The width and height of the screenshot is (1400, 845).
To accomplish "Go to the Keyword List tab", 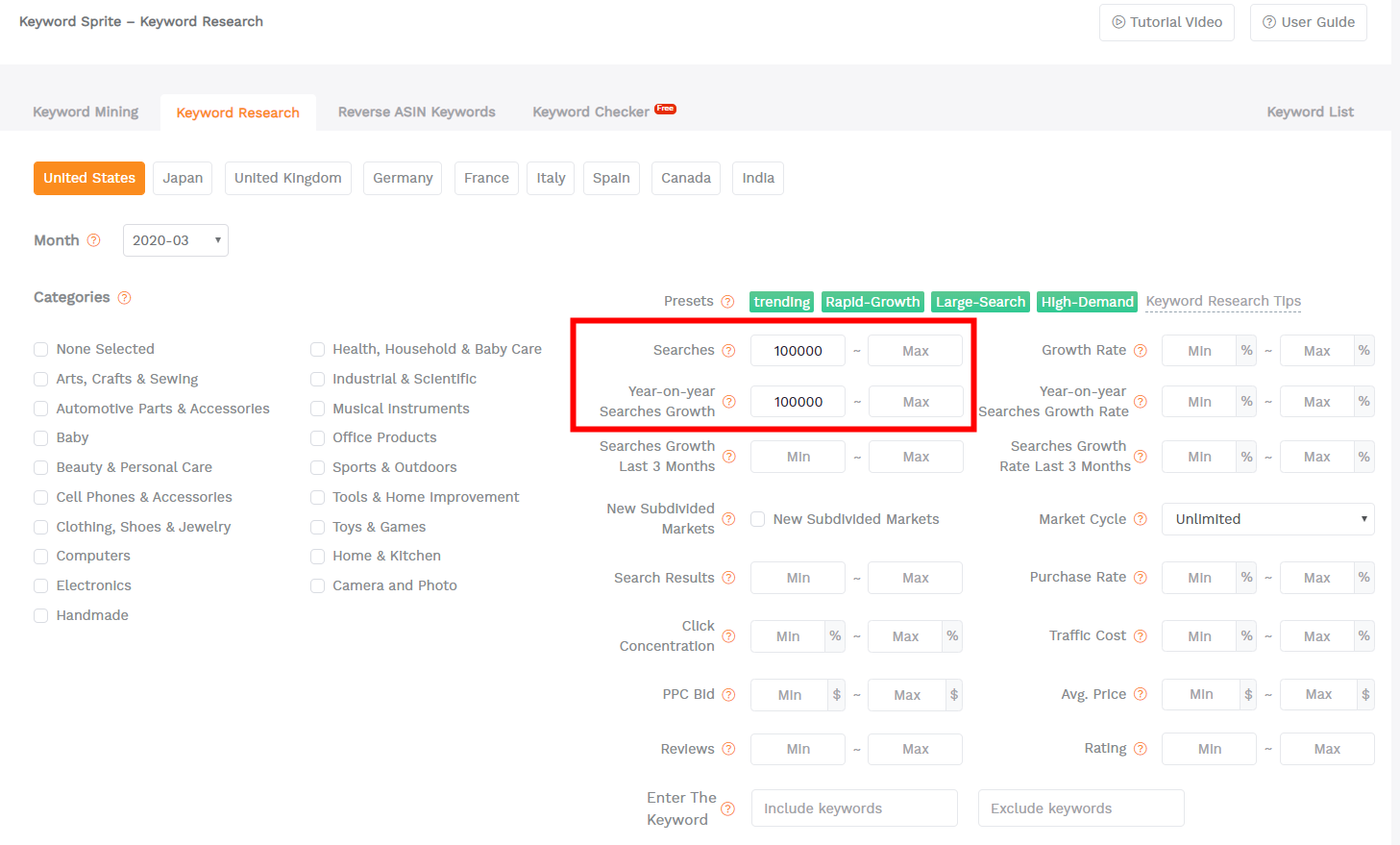I will pos(1310,112).
